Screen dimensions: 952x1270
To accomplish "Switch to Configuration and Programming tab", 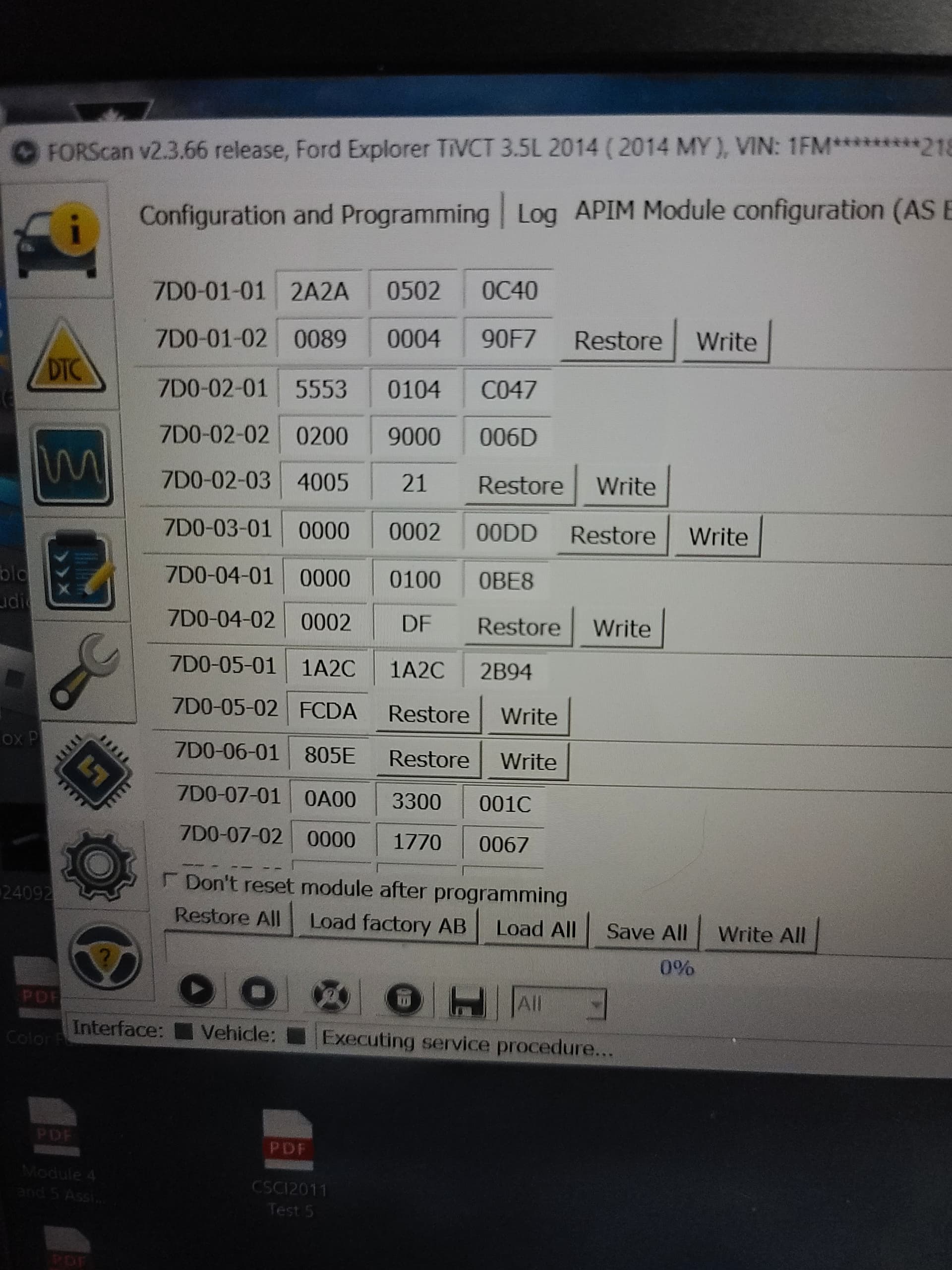I will click(314, 215).
